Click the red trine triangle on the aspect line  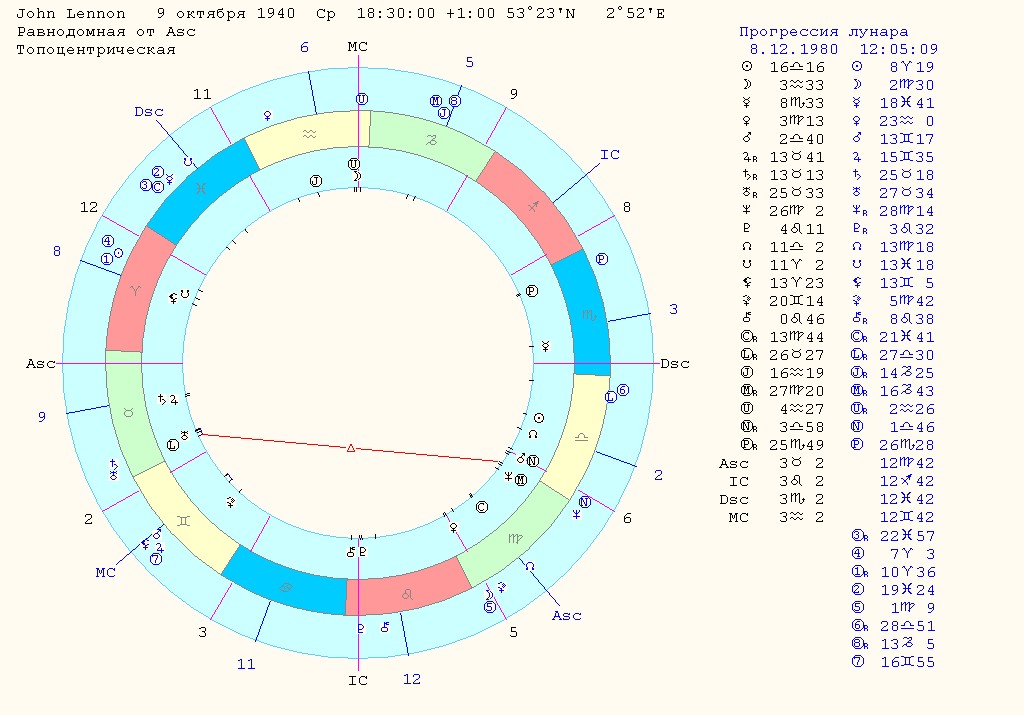coord(351,448)
